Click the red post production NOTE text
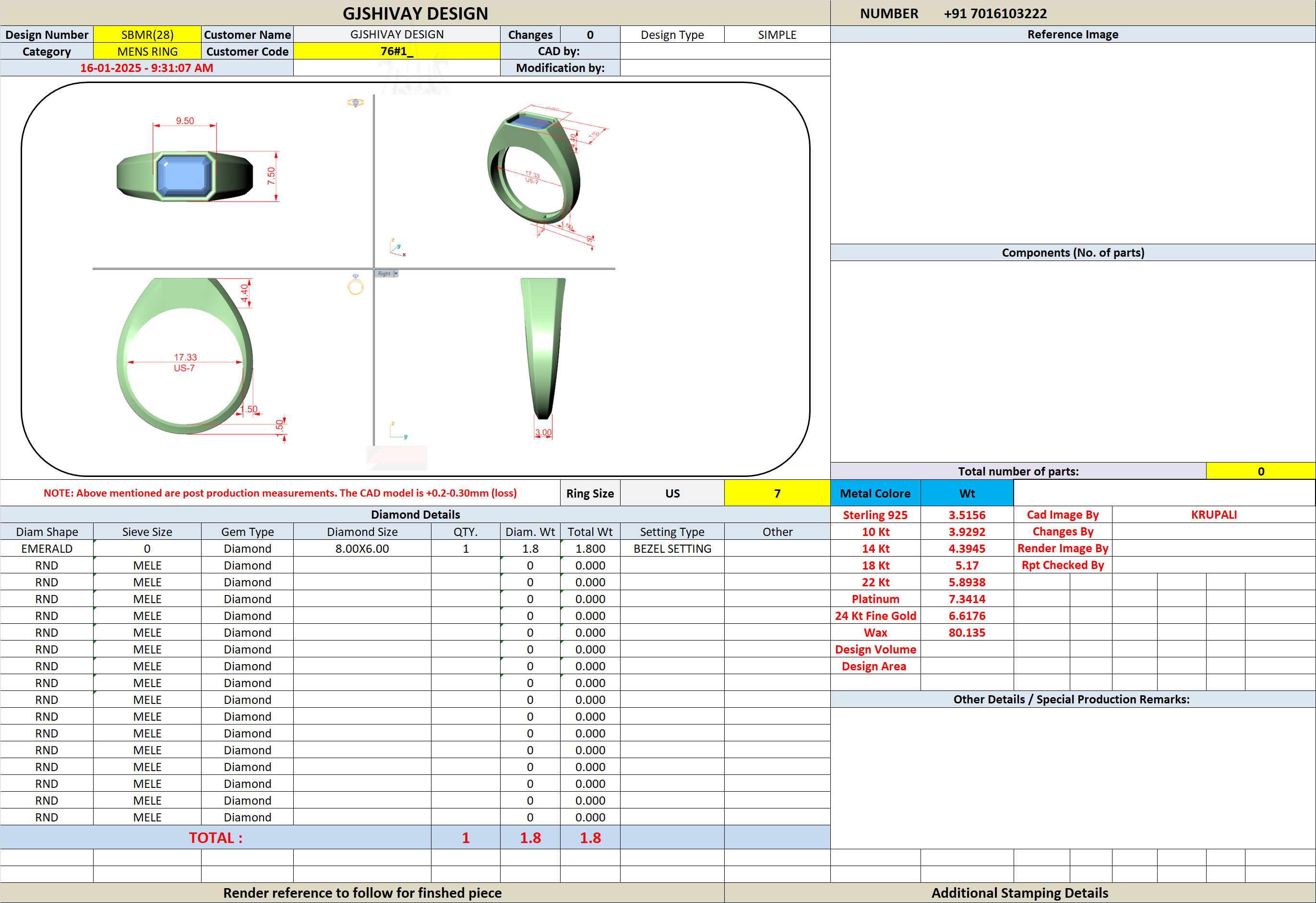The height and width of the screenshot is (903, 1316). (x=280, y=493)
